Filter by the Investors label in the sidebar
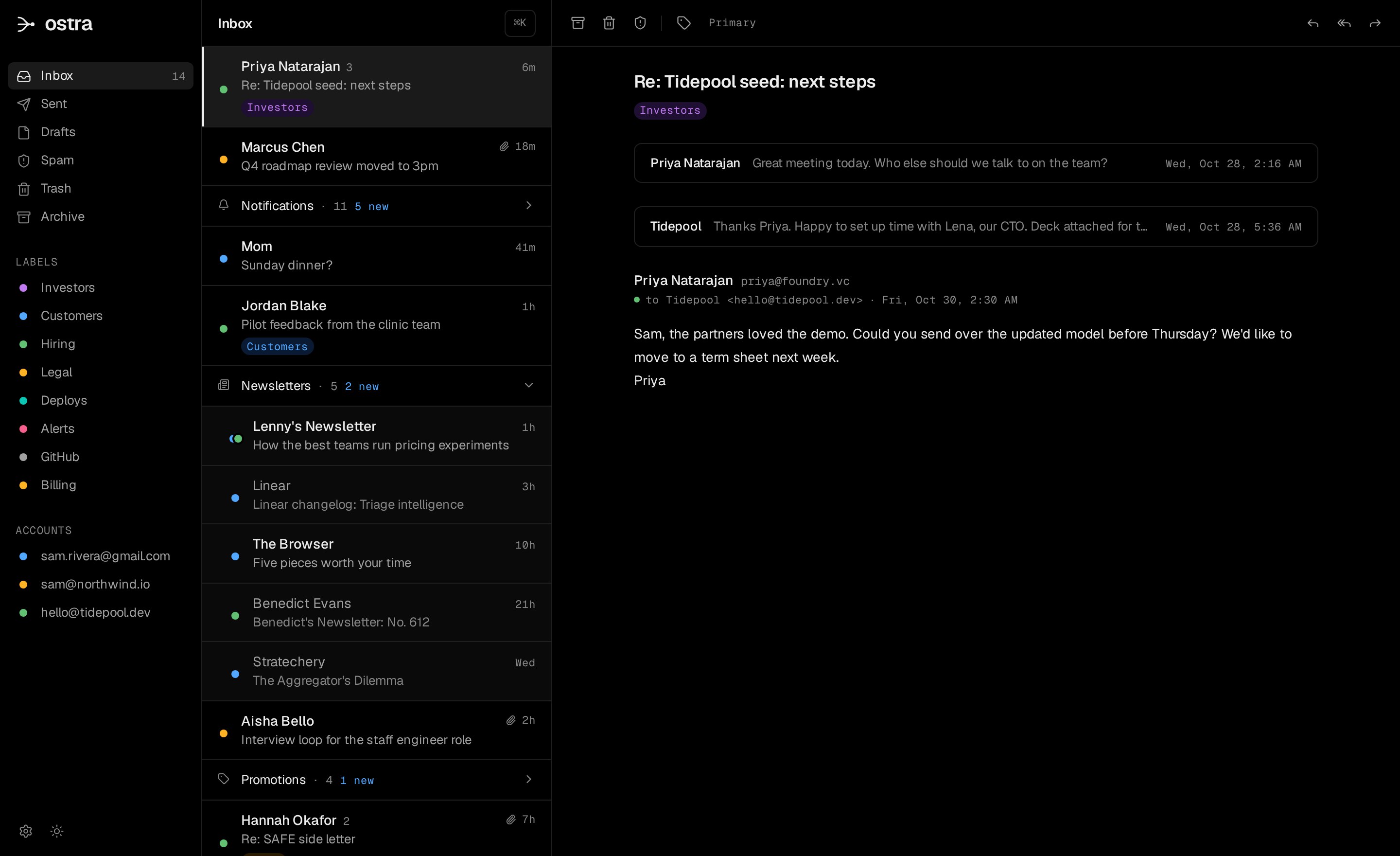The height and width of the screenshot is (856, 1400). 101,287
